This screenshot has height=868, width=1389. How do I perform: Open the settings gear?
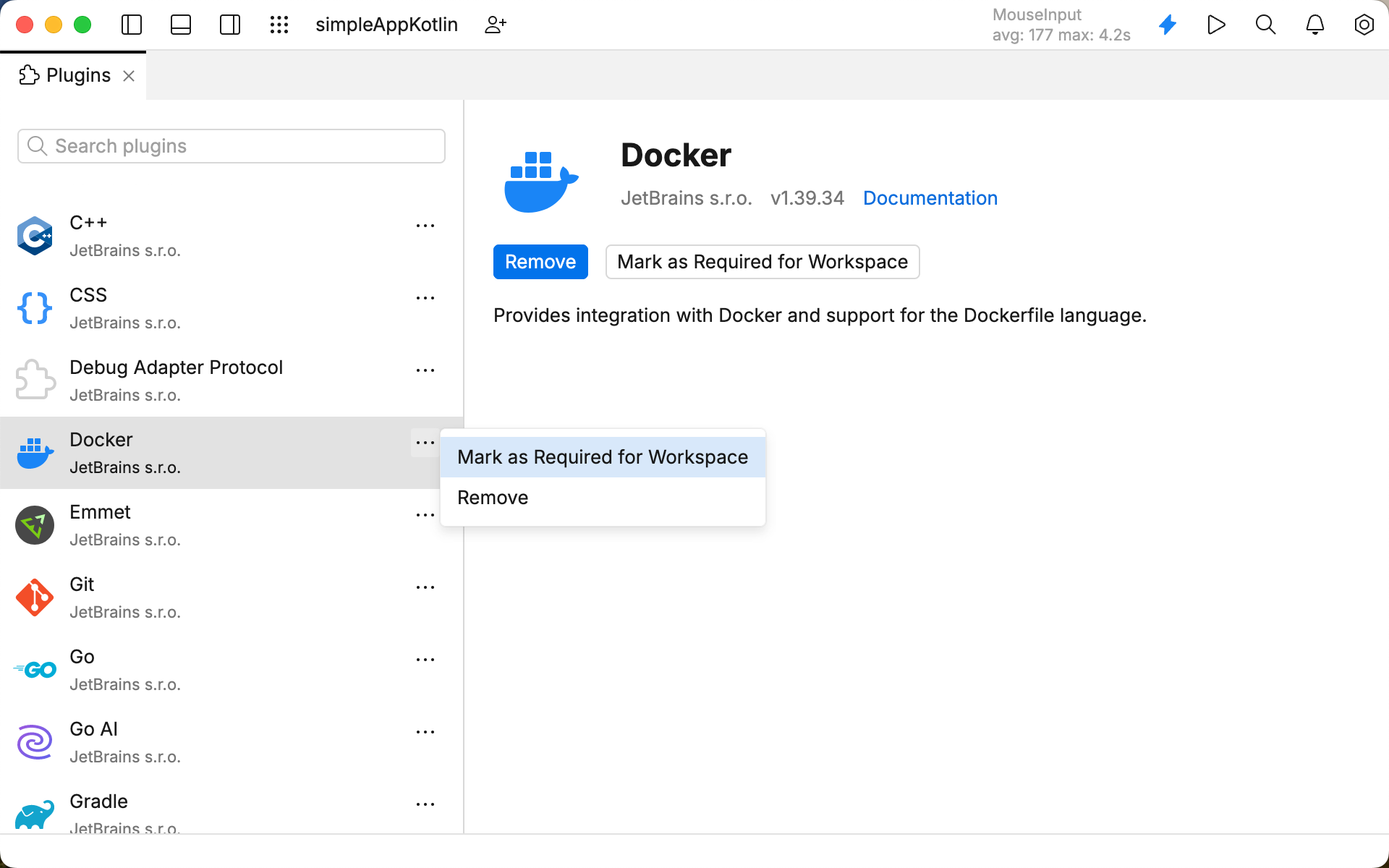click(1364, 24)
